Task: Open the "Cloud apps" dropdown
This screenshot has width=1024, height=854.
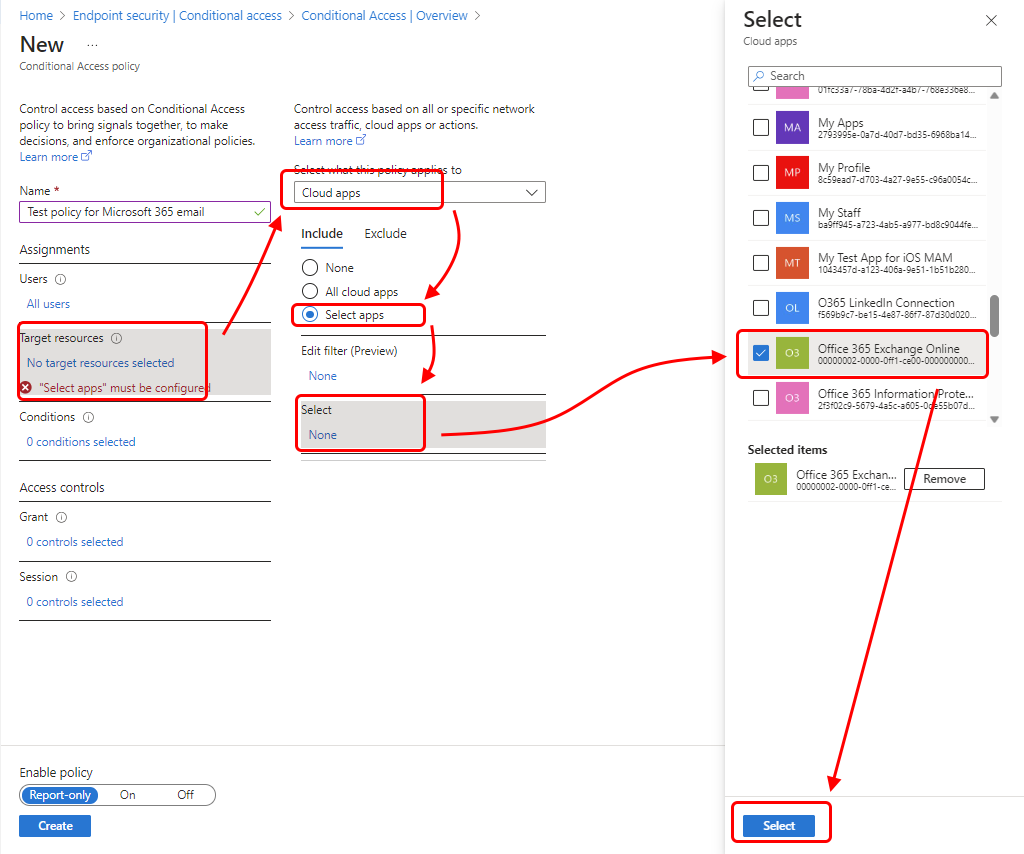Action: click(x=420, y=192)
